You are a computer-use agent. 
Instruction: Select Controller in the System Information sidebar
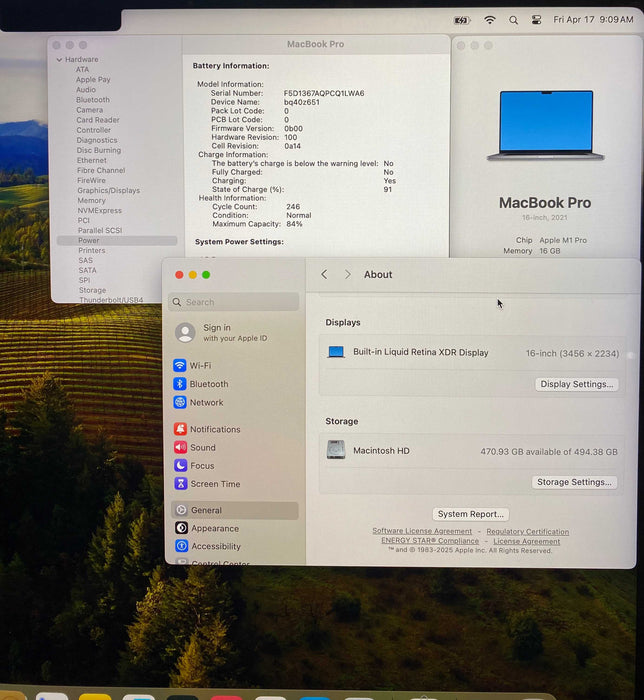pyautogui.click(x=94, y=130)
